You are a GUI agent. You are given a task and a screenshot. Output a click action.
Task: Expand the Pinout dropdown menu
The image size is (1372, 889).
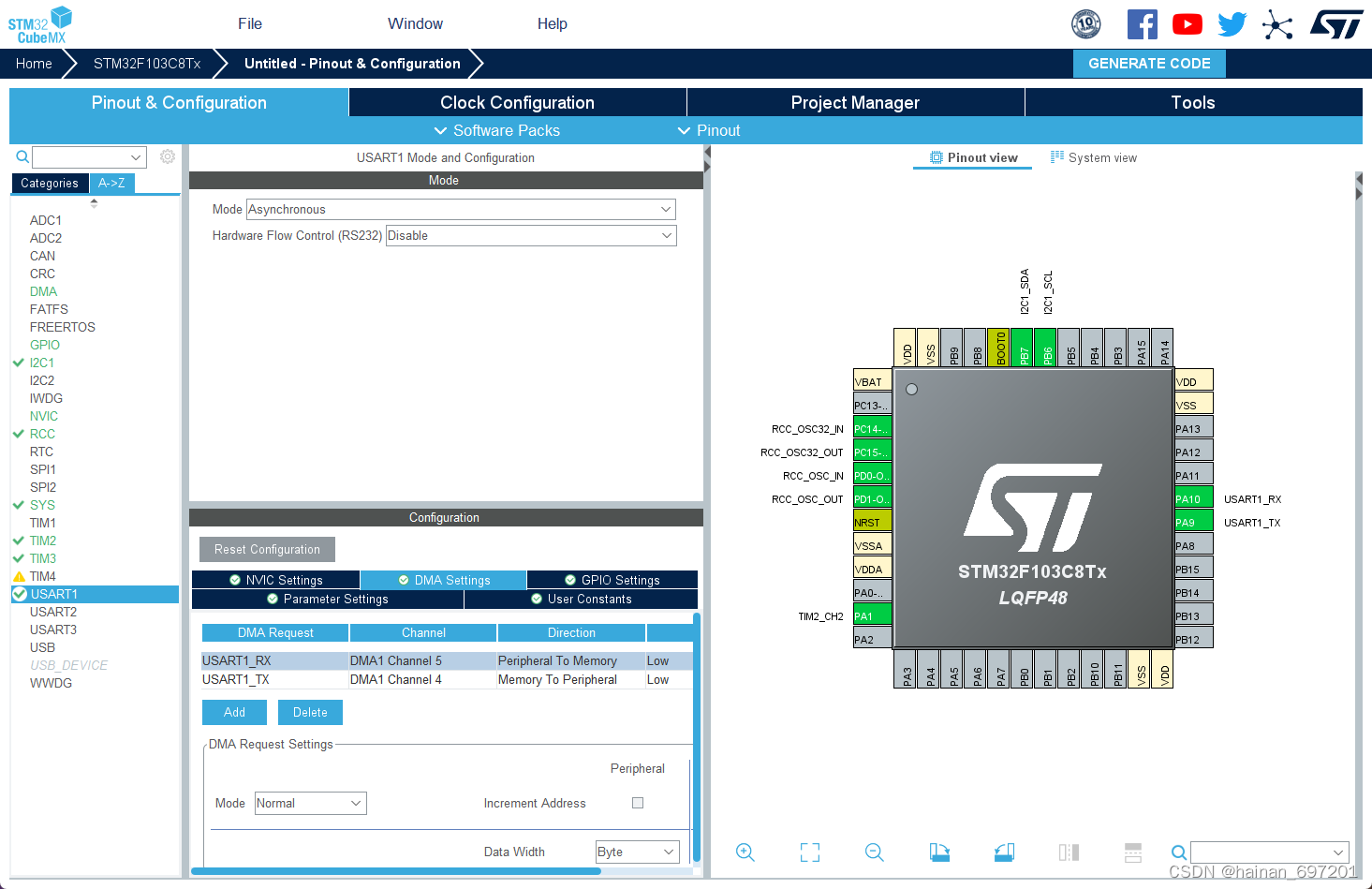[x=709, y=130]
